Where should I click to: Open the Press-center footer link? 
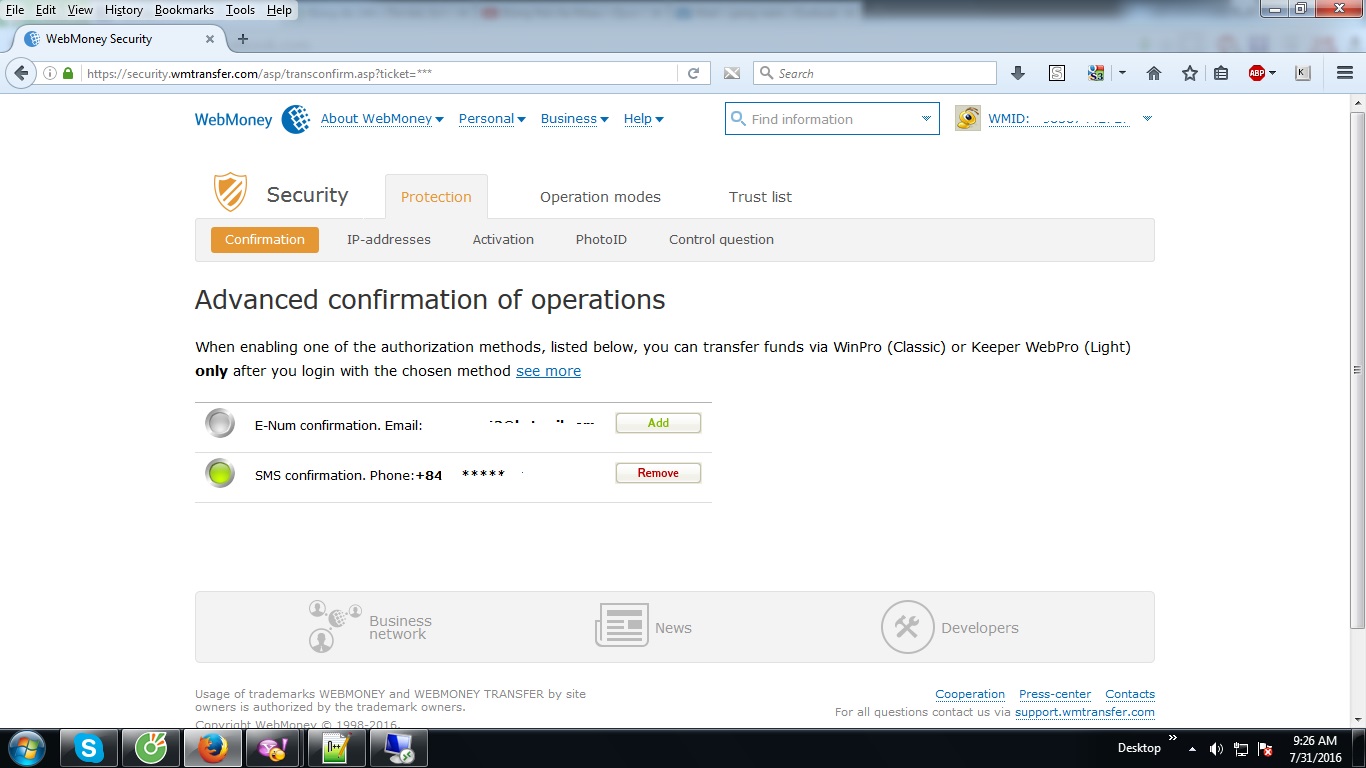(x=1055, y=694)
